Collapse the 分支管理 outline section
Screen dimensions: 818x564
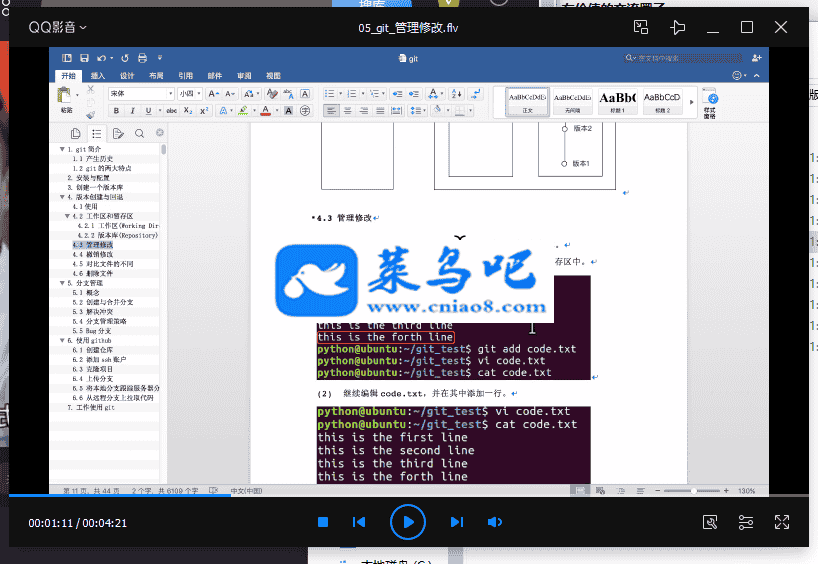tap(62, 283)
